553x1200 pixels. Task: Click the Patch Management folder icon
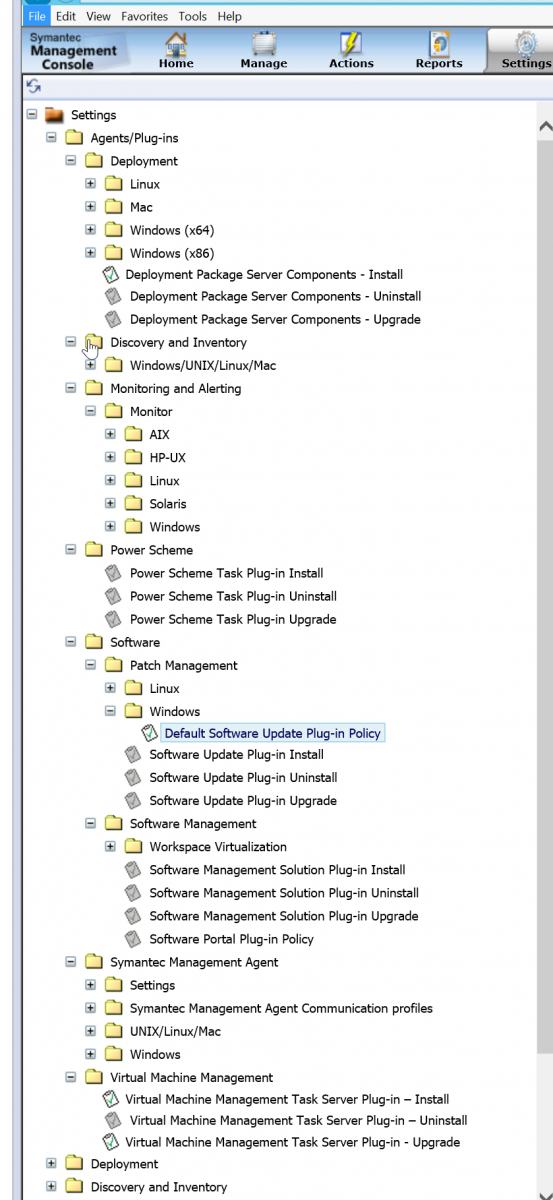pos(114,665)
